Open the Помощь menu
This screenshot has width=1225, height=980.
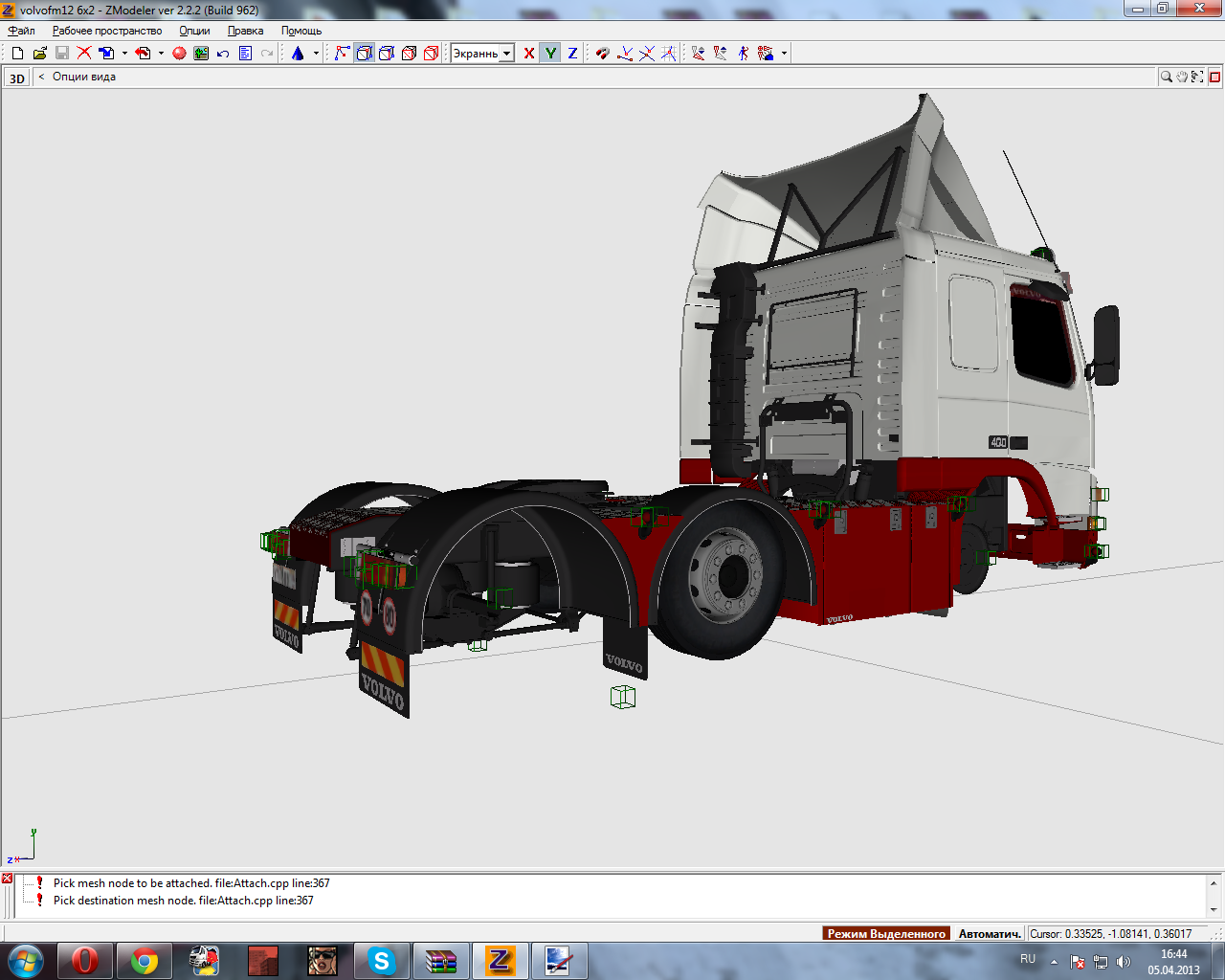click(301, 31)
